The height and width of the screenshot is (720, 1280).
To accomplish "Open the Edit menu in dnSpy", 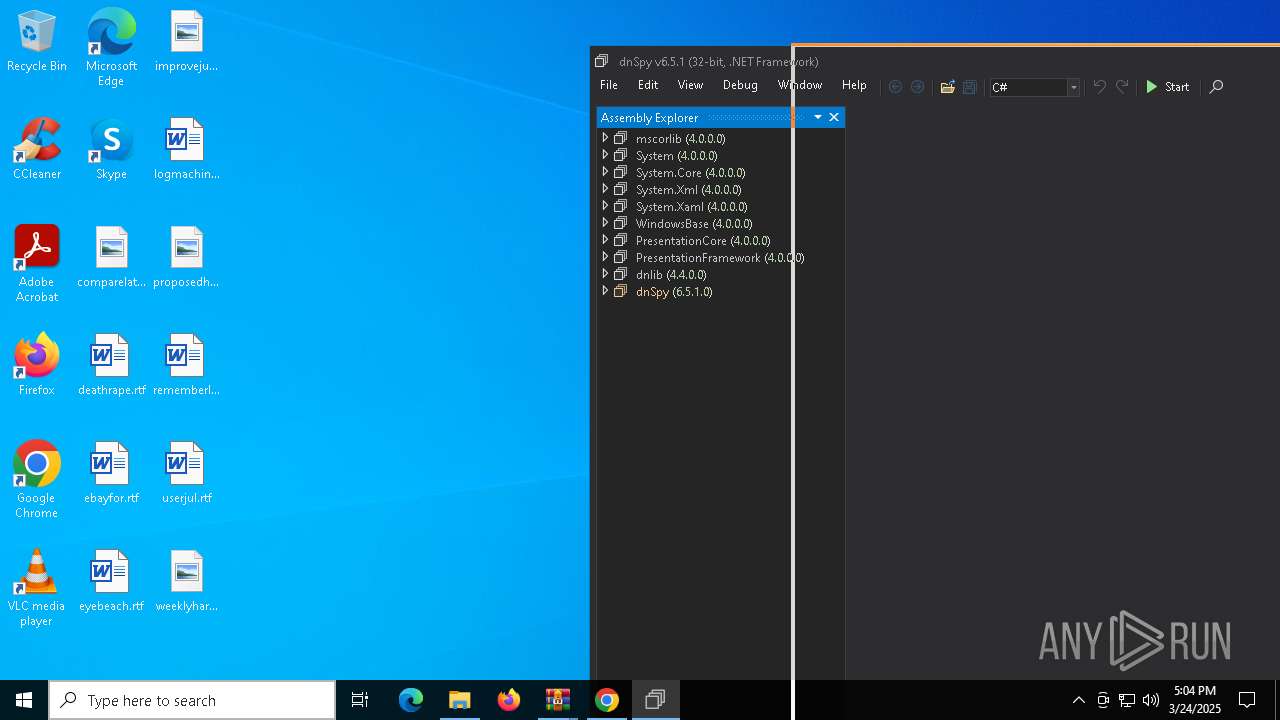I will [x=648, y=85].
